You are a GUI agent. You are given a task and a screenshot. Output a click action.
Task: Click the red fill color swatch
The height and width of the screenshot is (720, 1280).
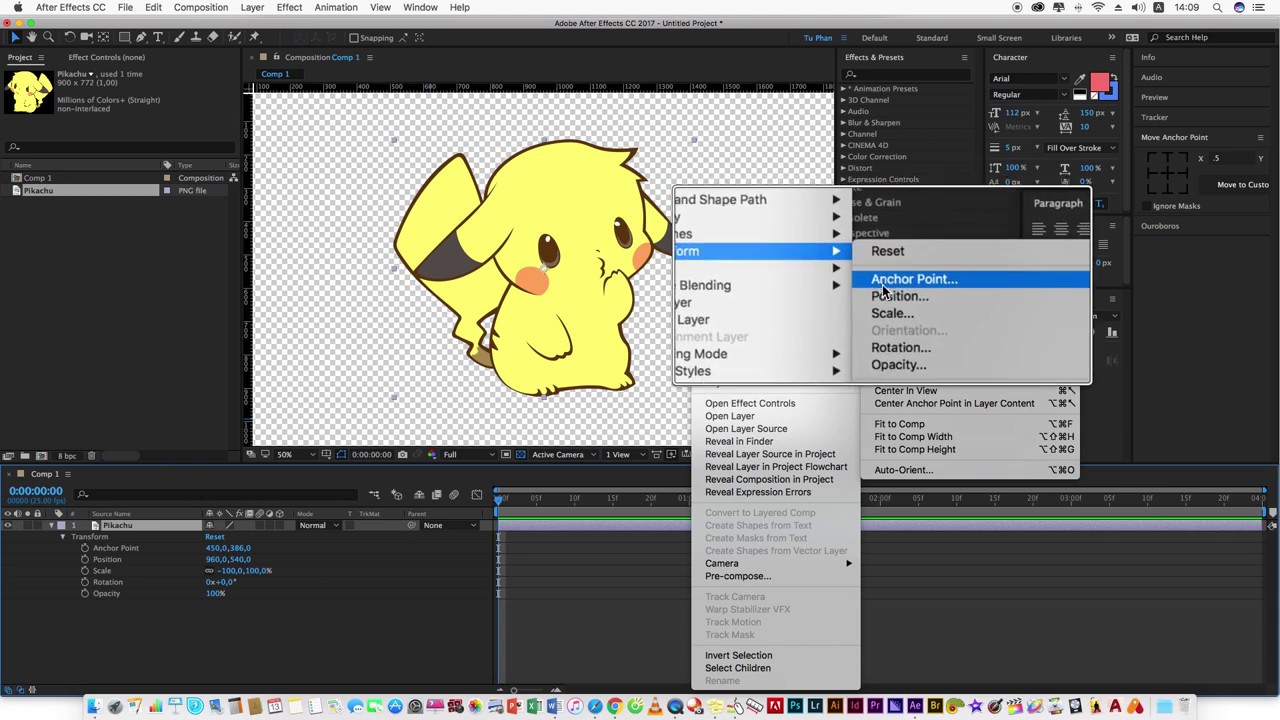[1099, 81]
